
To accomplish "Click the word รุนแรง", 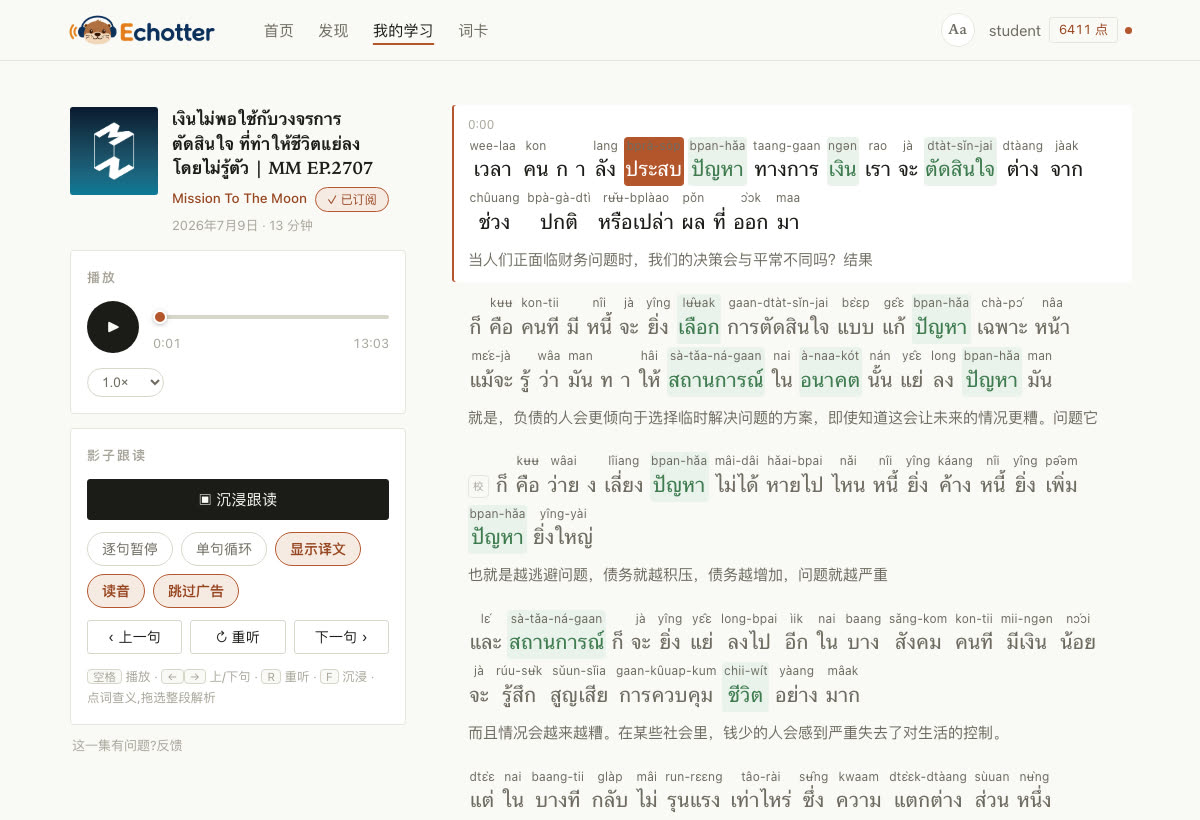I will 693,792.
